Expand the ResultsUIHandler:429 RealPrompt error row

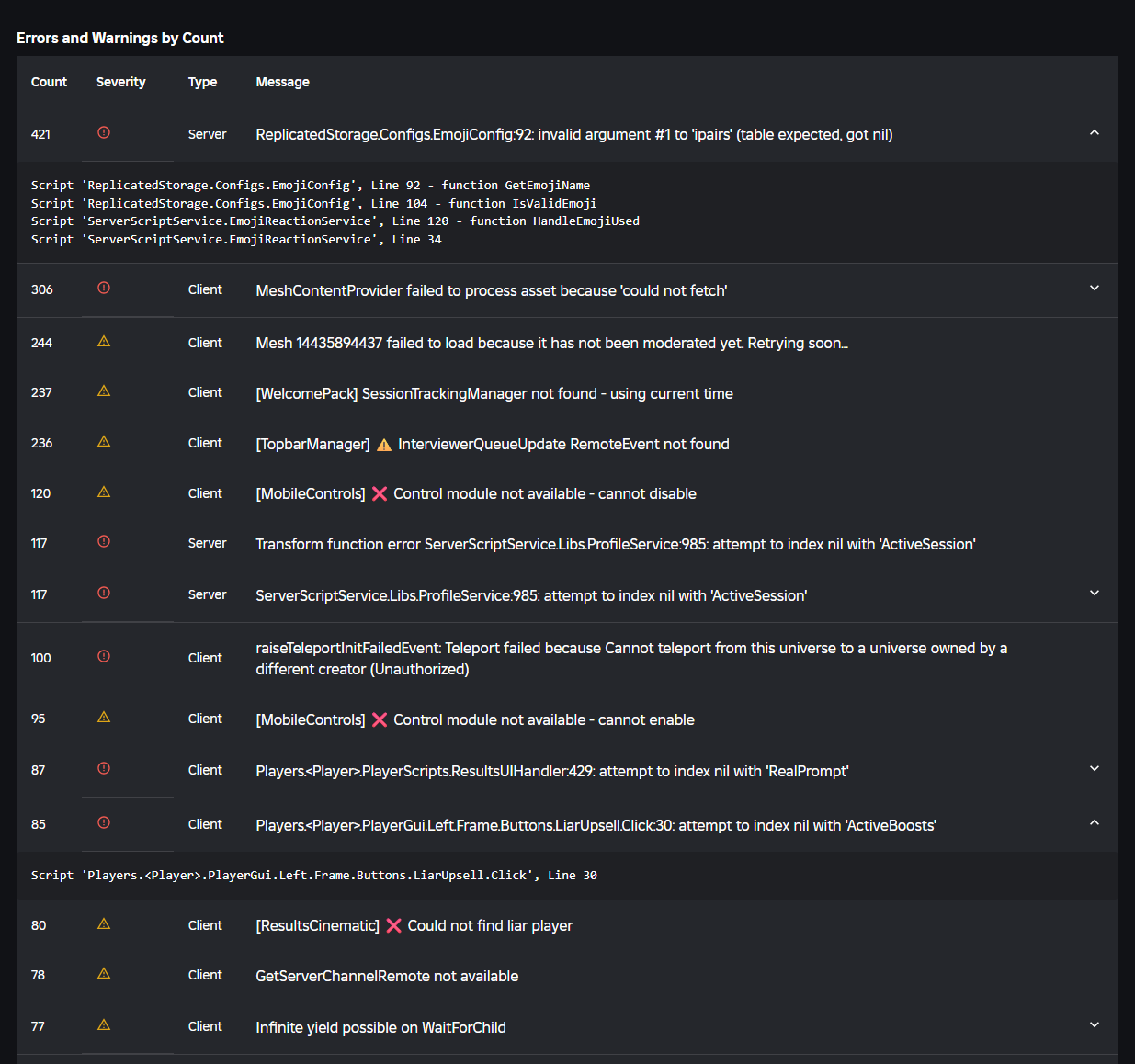point(1094,769)
